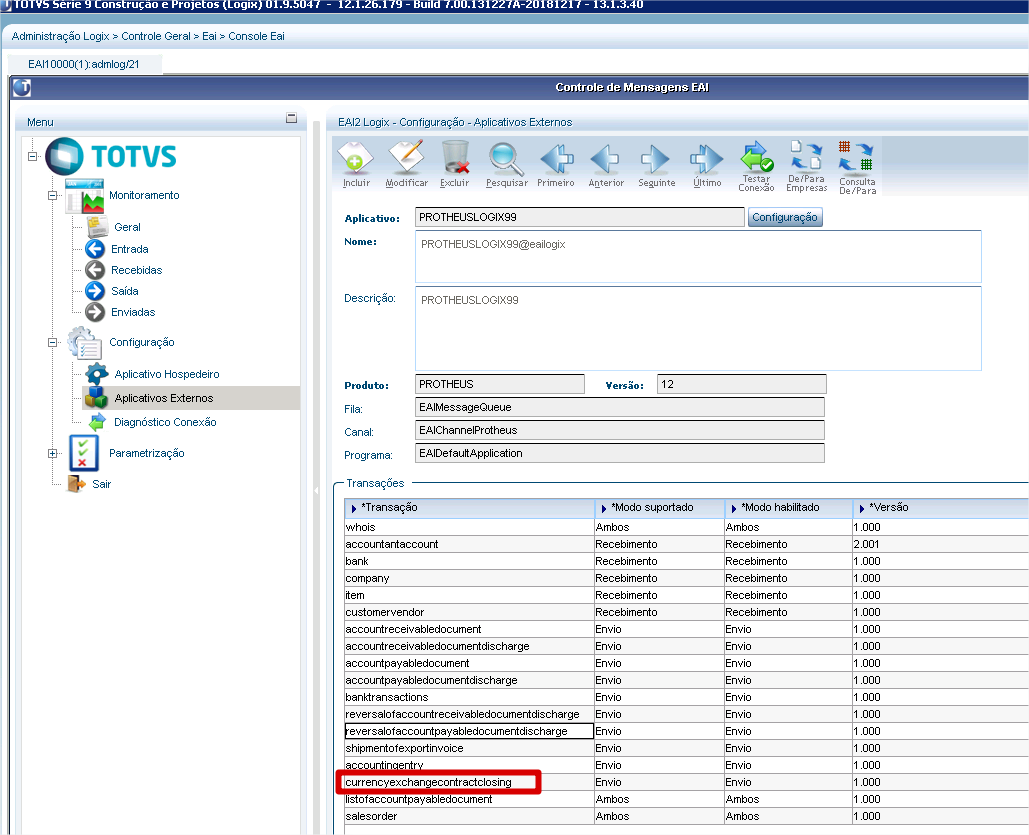Click the Diagnóstico Conexão arrows icon
1029x835 pixels.
[97, 421]
